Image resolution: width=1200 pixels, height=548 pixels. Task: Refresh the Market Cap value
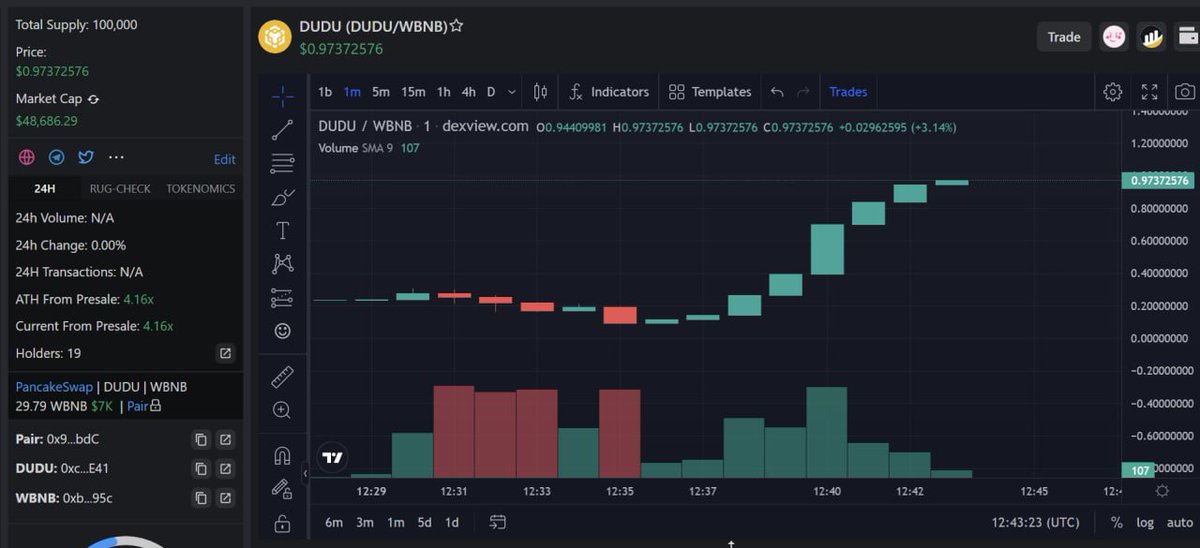tap(93, 99)
